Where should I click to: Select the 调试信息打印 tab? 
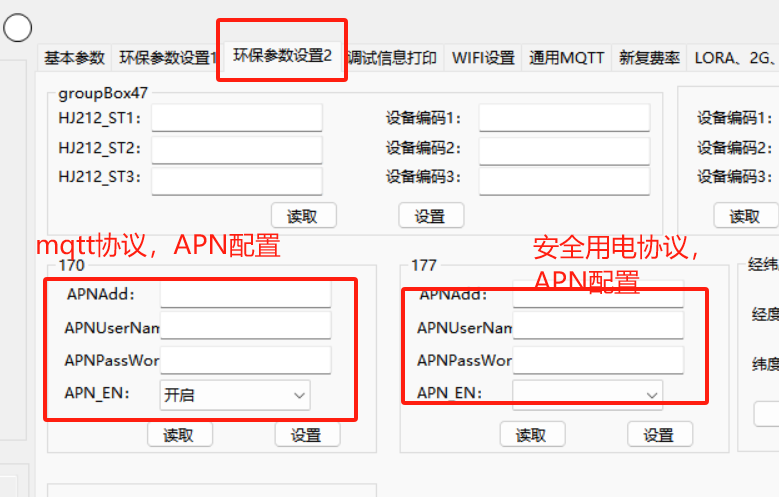391,58
